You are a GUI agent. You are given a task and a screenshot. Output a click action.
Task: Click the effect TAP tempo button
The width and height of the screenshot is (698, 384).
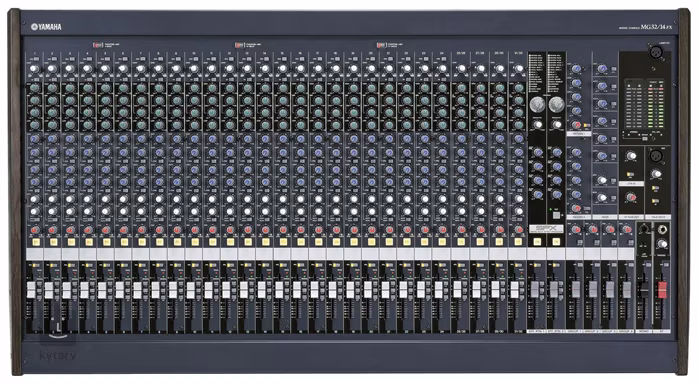[556, 215]
